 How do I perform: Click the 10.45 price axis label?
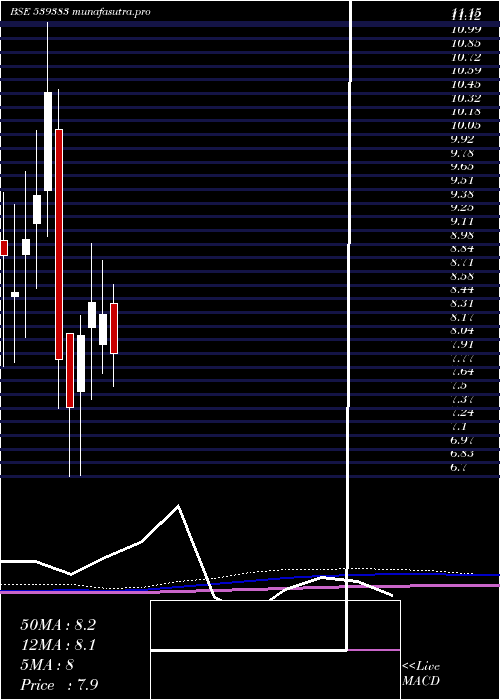(466, 84)
